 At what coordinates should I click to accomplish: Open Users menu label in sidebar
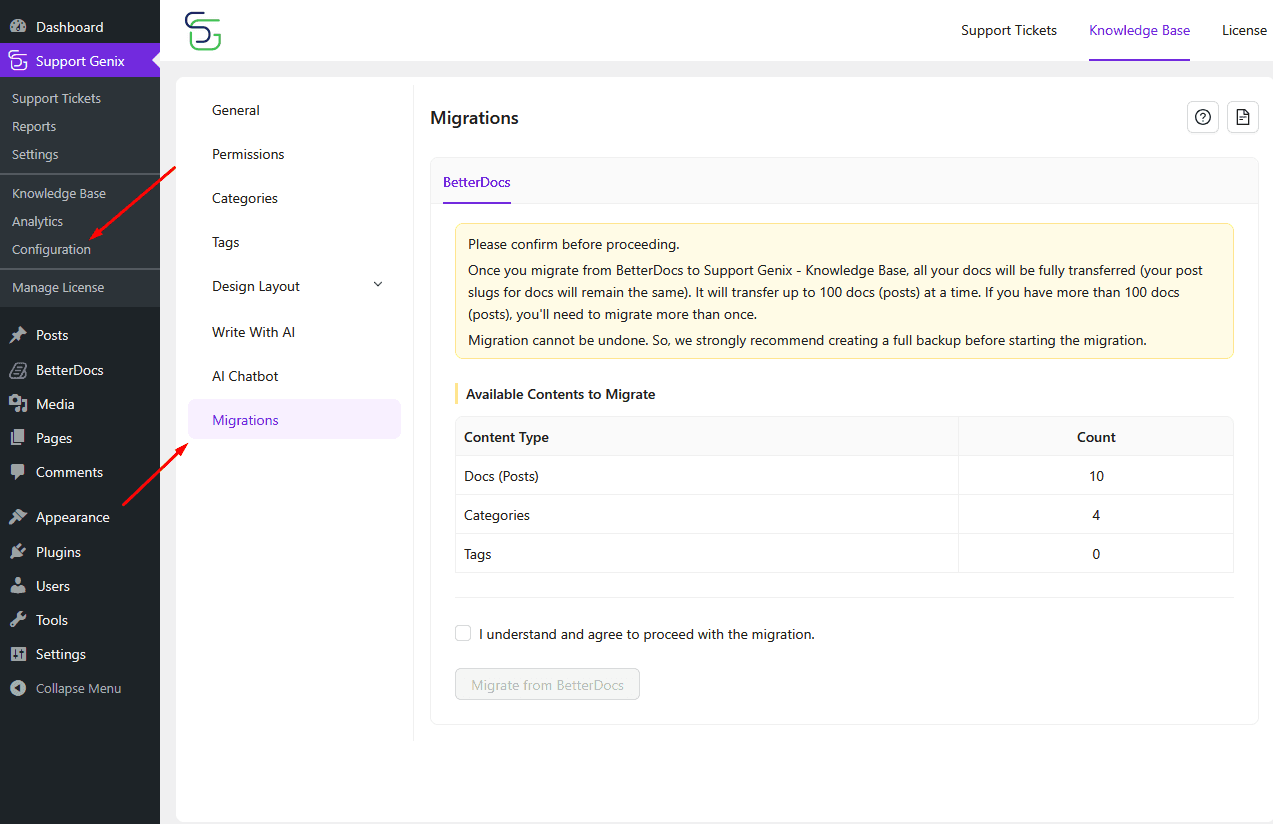point(53,586)
